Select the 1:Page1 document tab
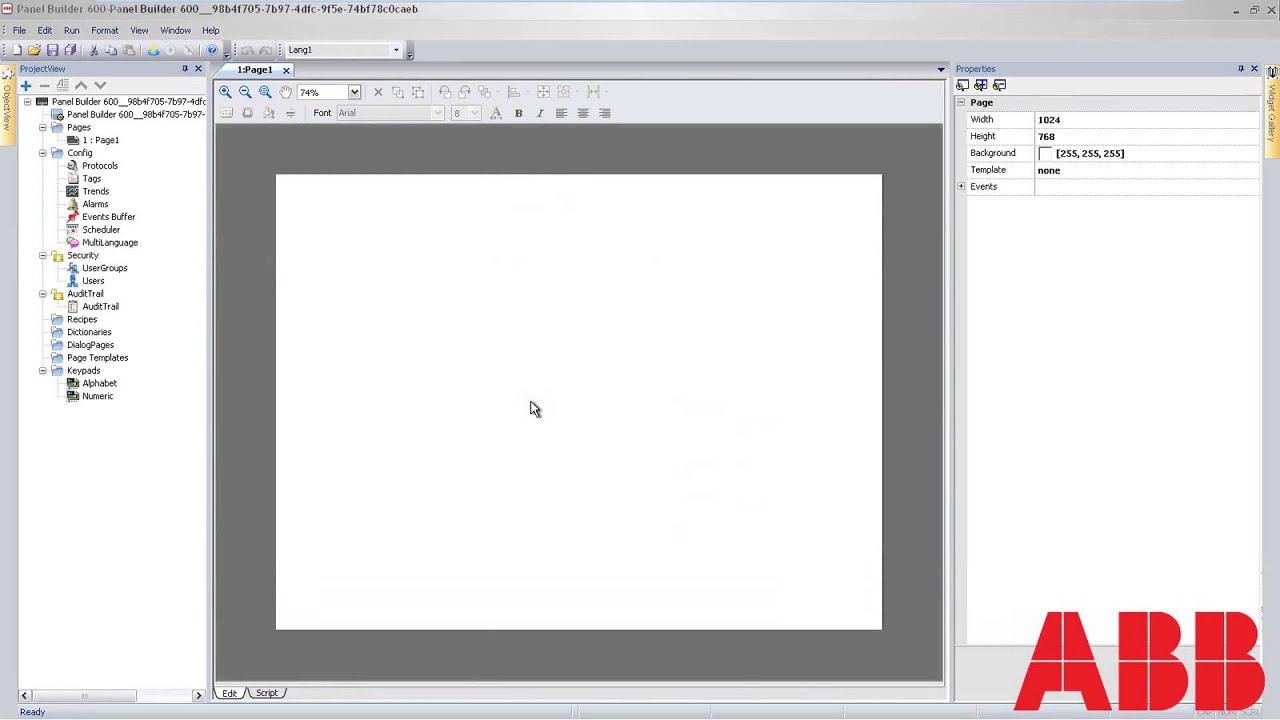The image size is (1280, 720). pyautogui.click(x=255, y=70)
